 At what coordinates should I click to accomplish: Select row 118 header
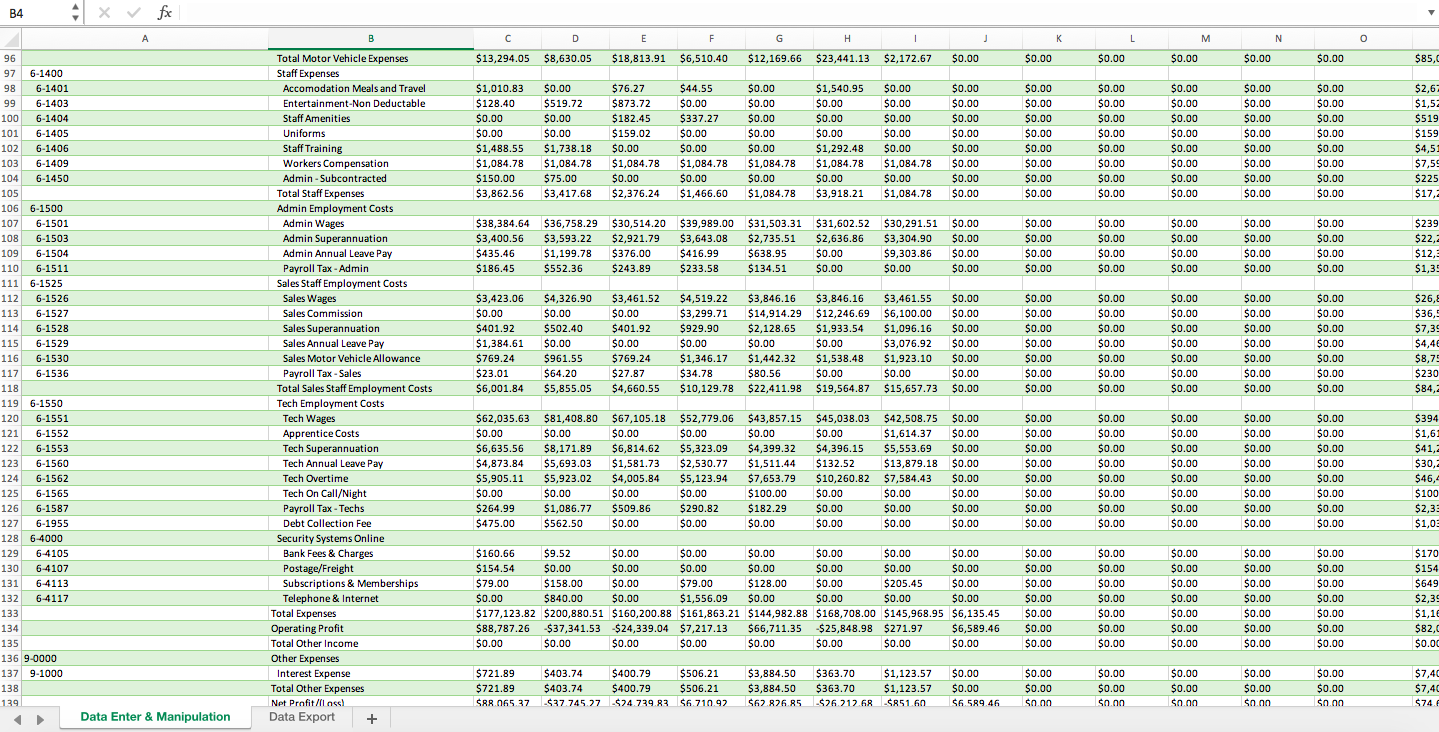pos(11,389)
